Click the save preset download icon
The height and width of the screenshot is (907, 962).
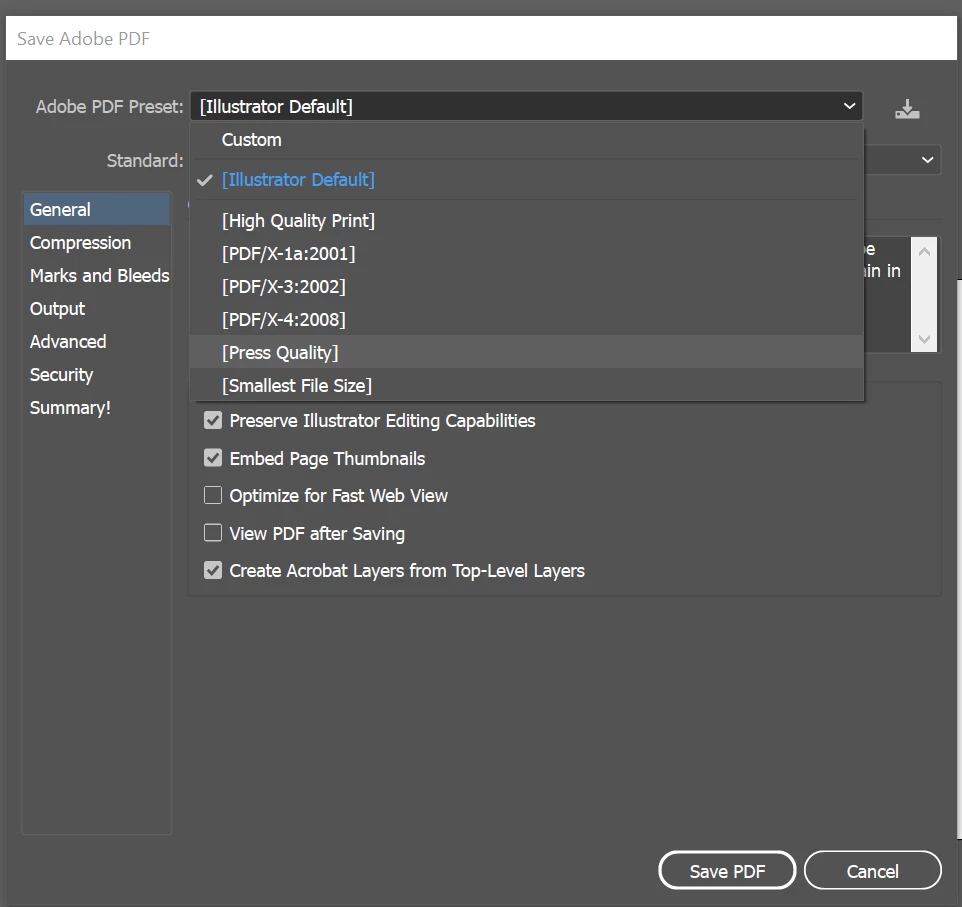click(x=907, y=109)
